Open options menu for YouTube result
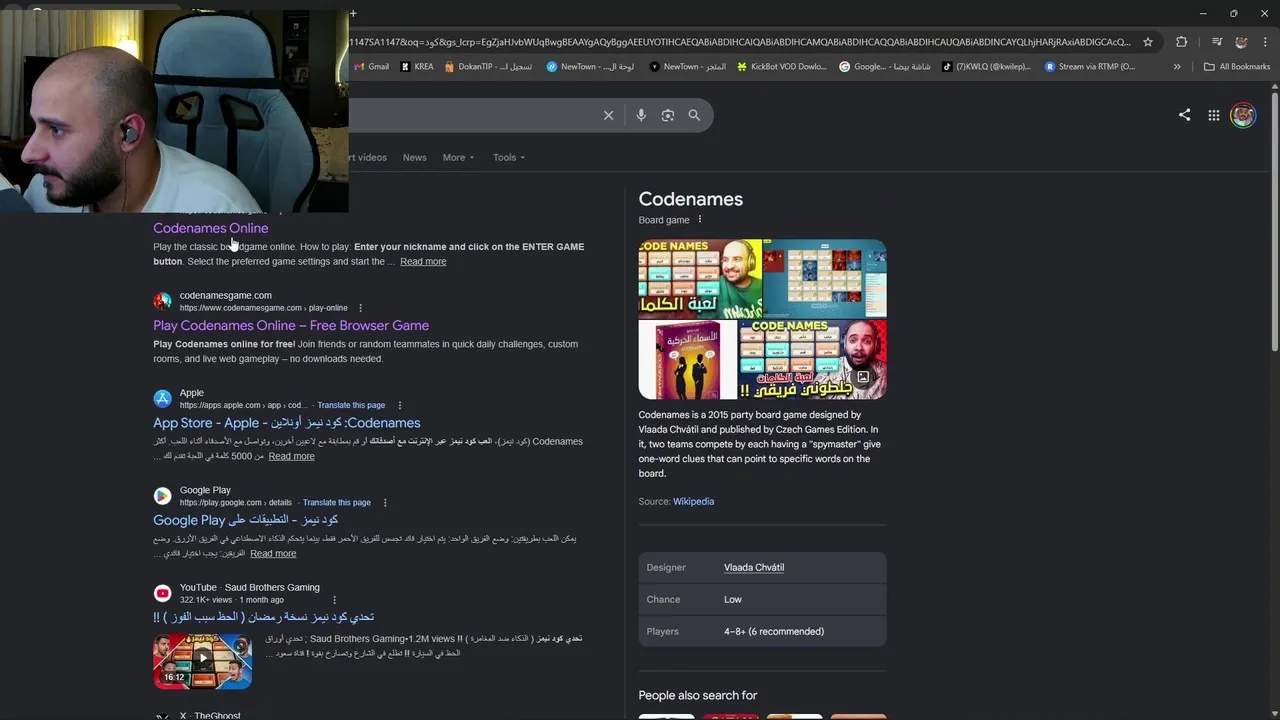1280x720 pixels. point(335,600)
